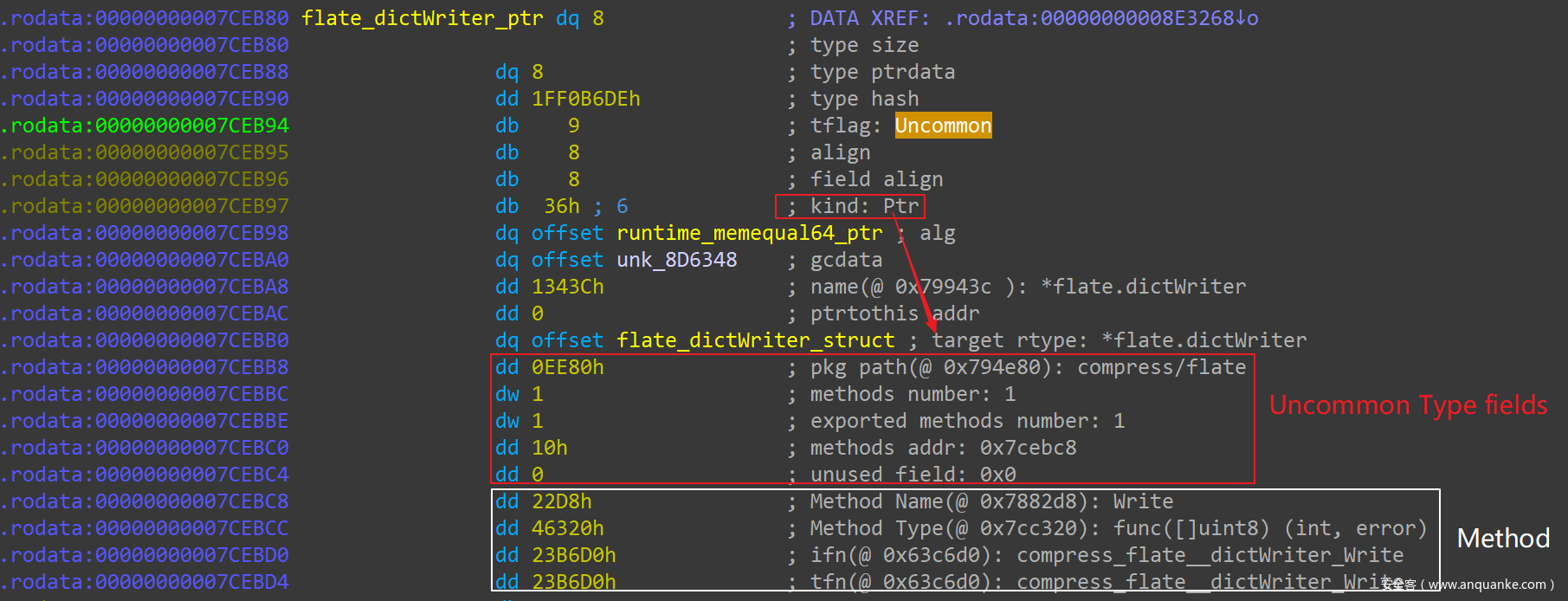Click the pkg path value 0EE80h
Viewport: 1568px width, 601px height.
click(x=567, y=367)
